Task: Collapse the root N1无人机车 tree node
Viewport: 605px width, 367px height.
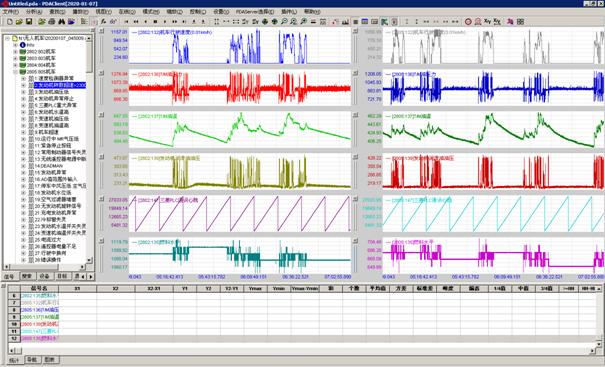Action: 7,38
